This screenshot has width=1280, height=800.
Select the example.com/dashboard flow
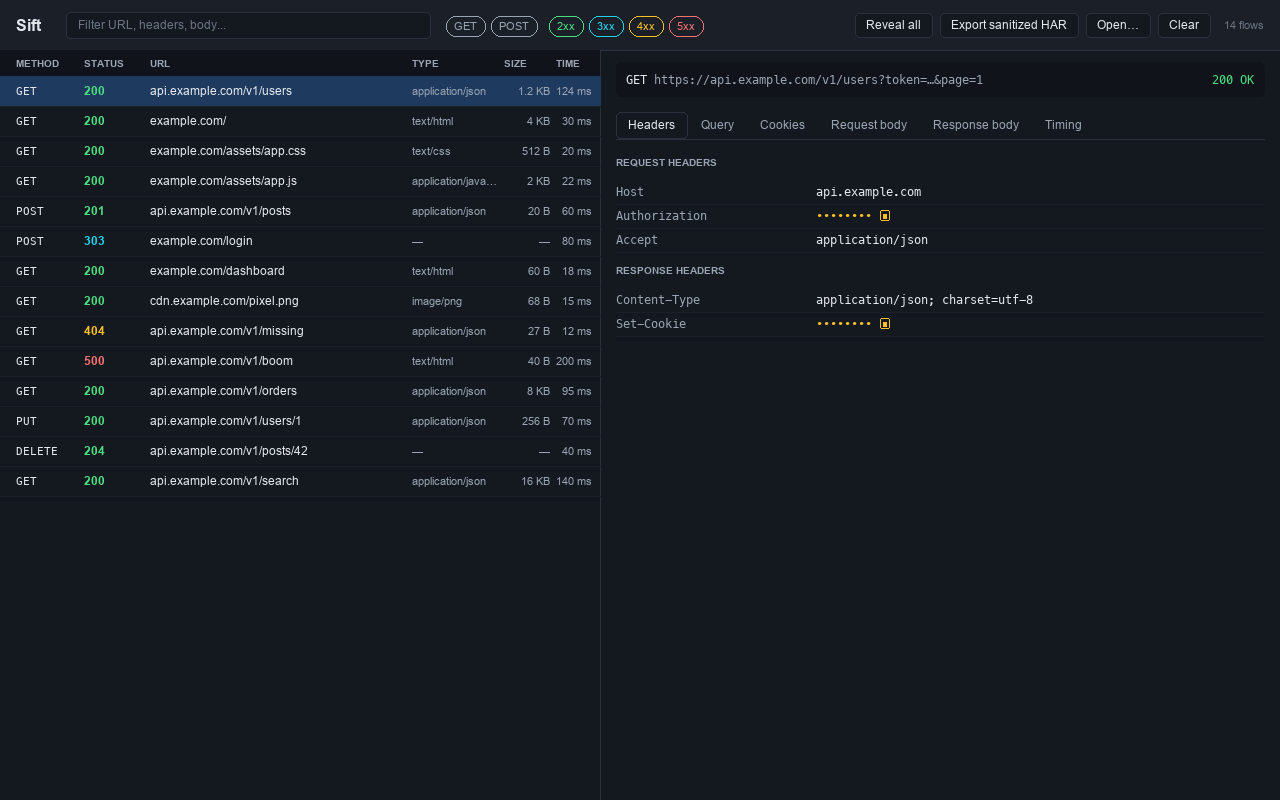coord(300,271)
